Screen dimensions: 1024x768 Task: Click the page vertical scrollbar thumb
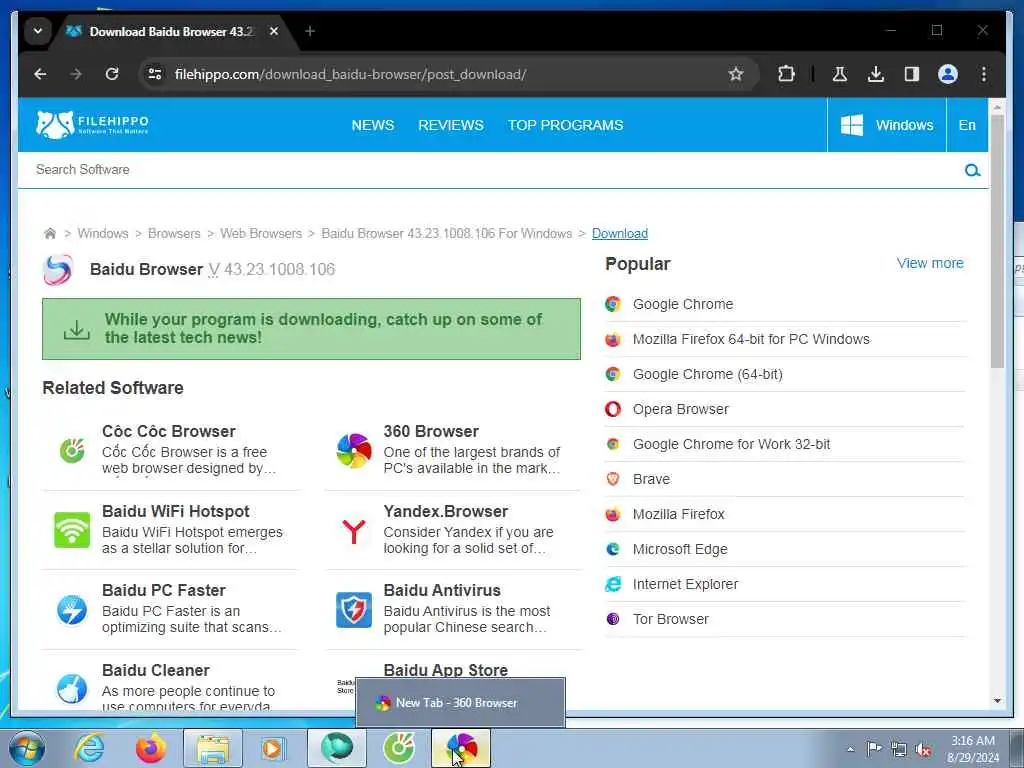pyautogui.click(x=997, y=242)
